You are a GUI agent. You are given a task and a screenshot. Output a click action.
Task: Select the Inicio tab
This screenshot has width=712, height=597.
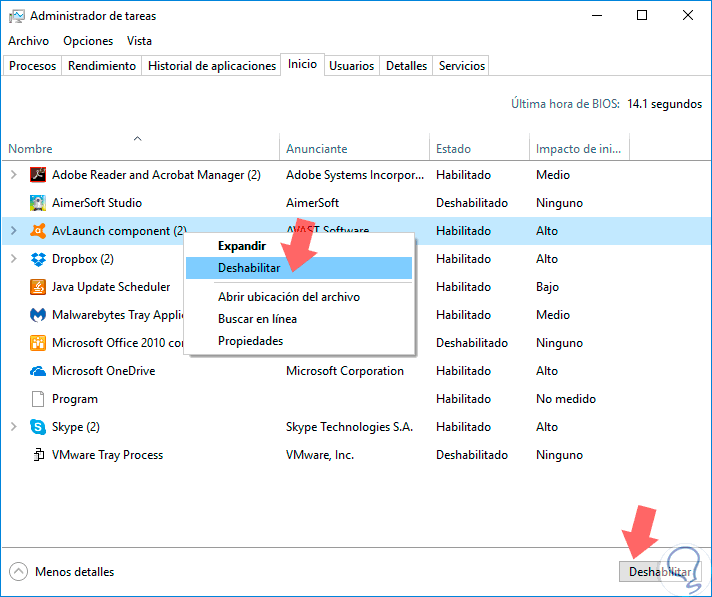(x=302, y=64)
